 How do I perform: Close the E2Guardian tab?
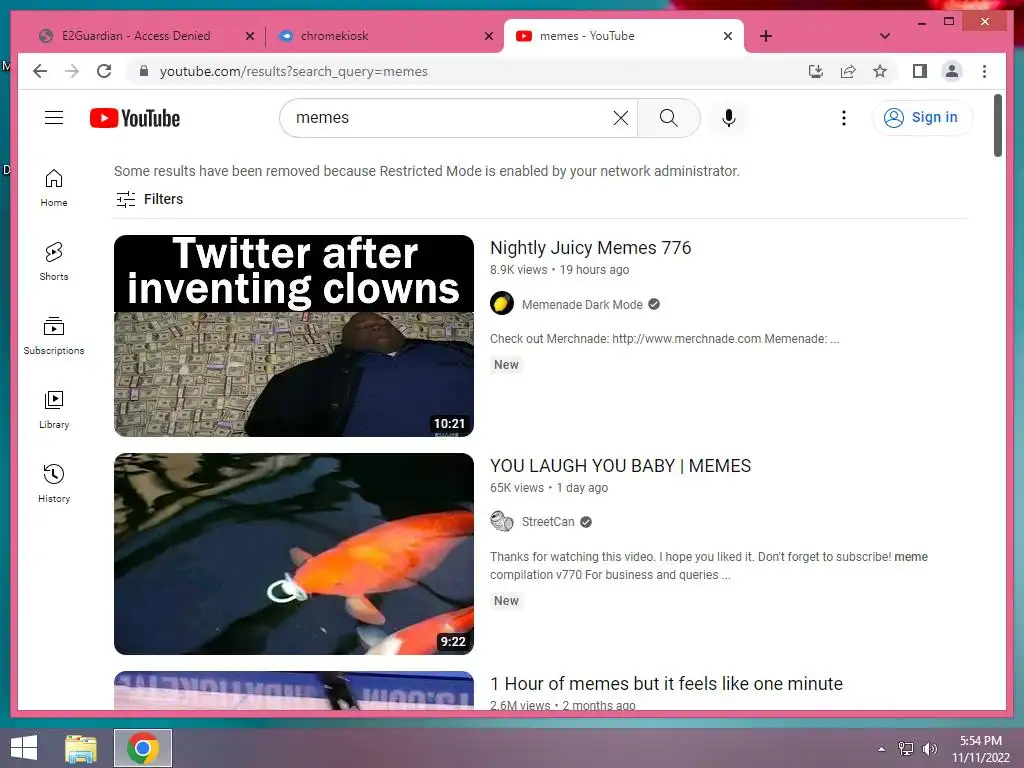click(249, 36)
